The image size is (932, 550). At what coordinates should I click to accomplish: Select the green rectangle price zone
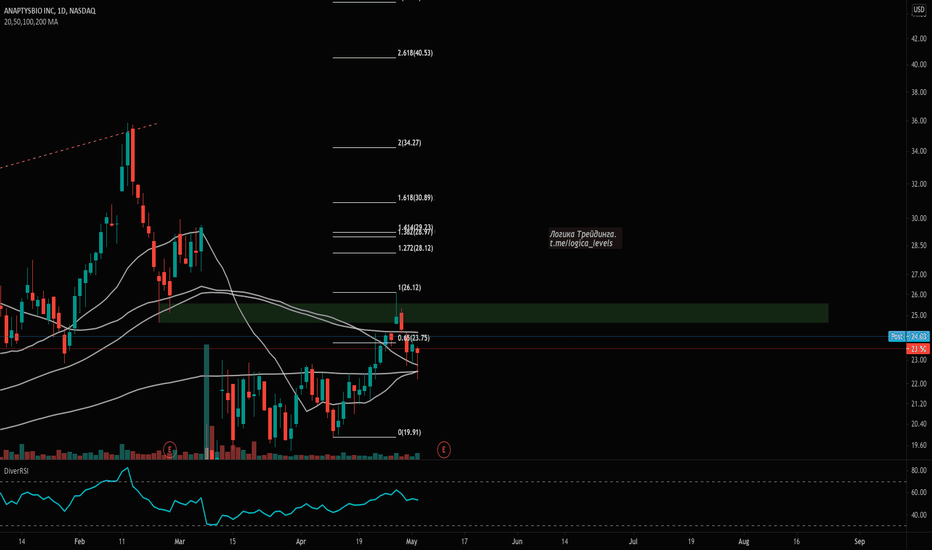coord(493,313)
